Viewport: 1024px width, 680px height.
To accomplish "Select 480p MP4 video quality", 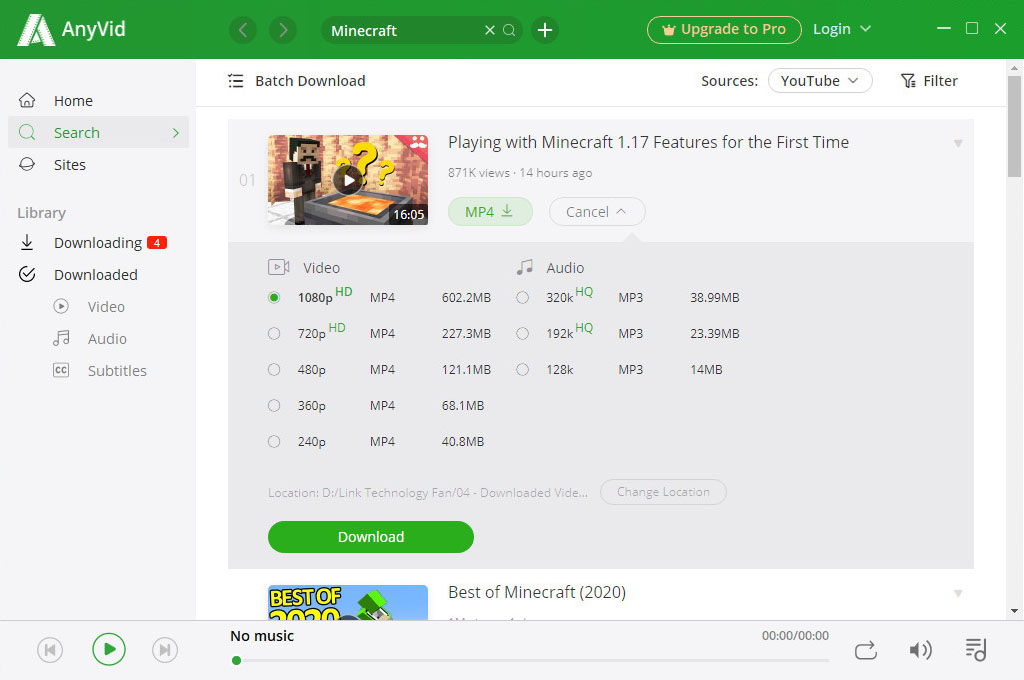I will point(274,370).
